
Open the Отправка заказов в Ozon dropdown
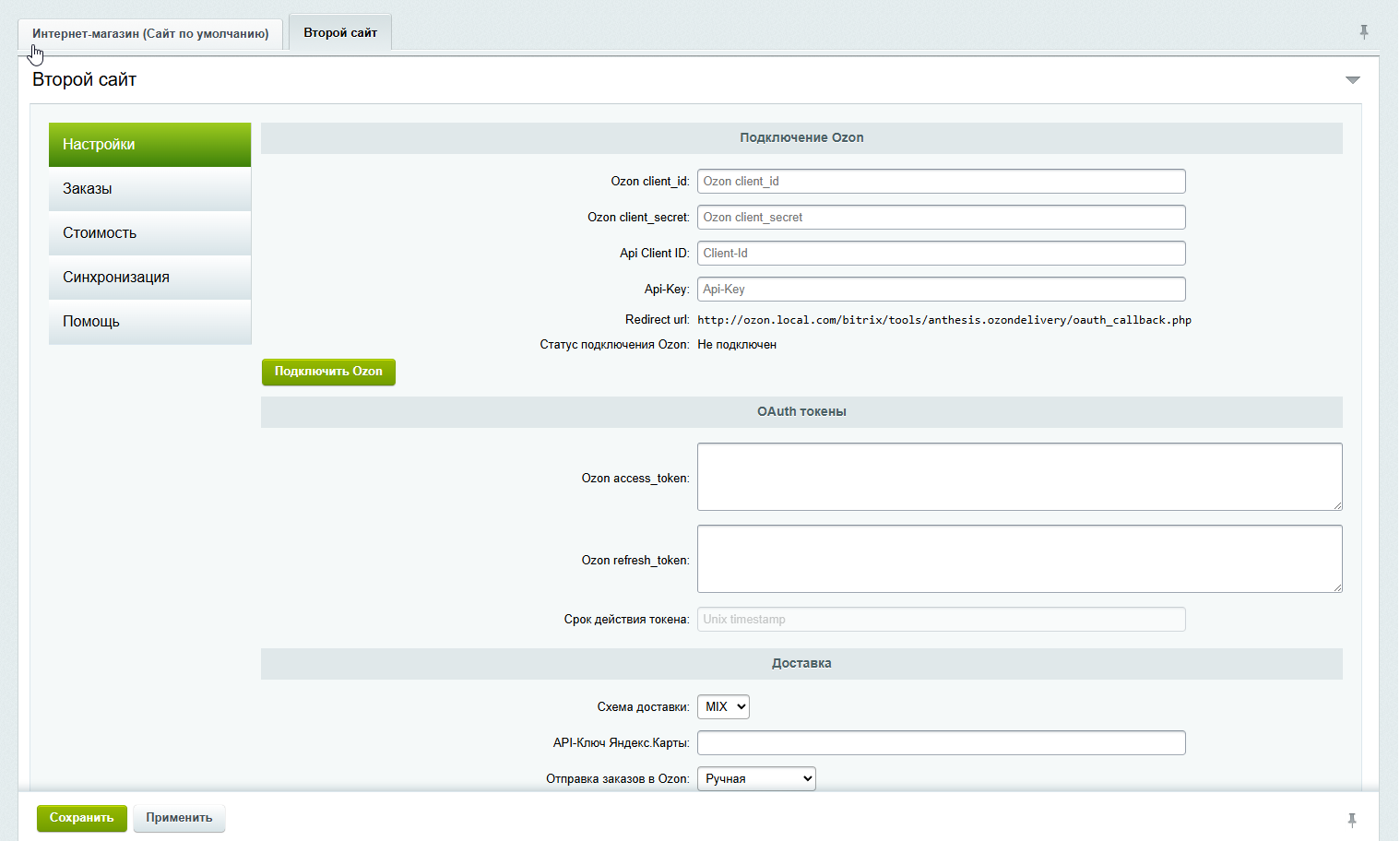[x=756, y=779]
